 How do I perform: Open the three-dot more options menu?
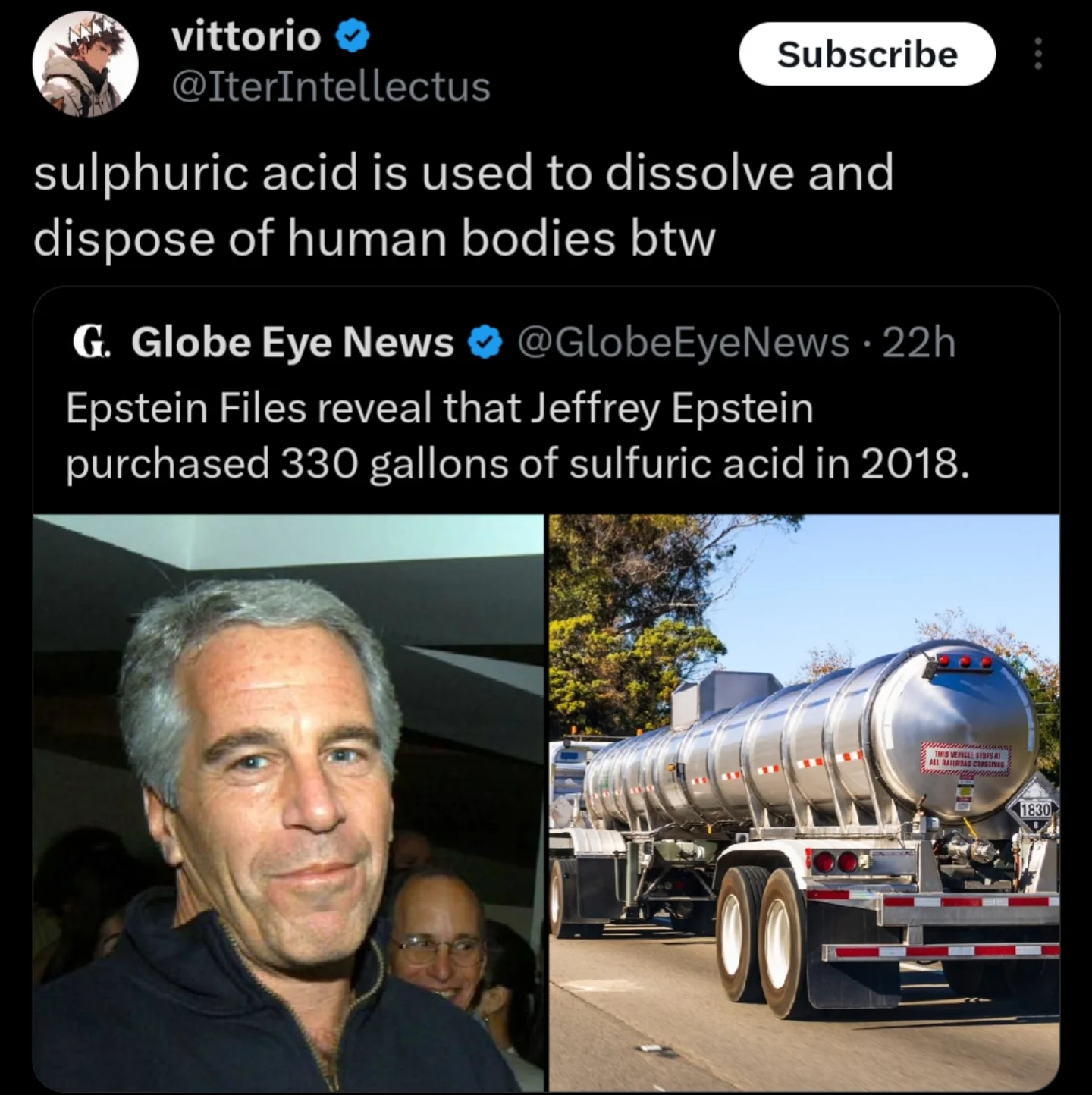click(1038, 54)
